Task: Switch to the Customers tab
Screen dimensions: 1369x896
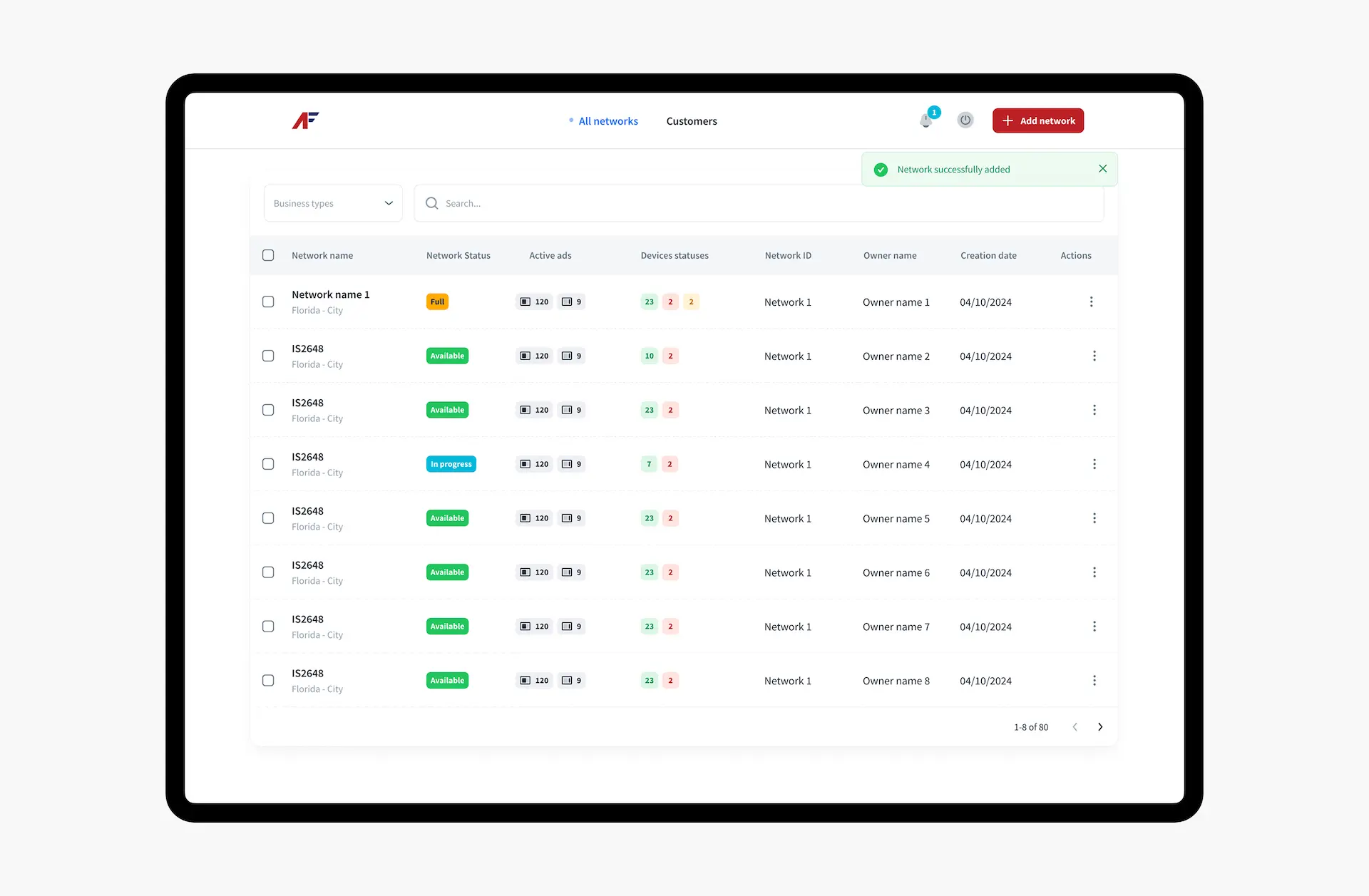Action: click(691, 120)
